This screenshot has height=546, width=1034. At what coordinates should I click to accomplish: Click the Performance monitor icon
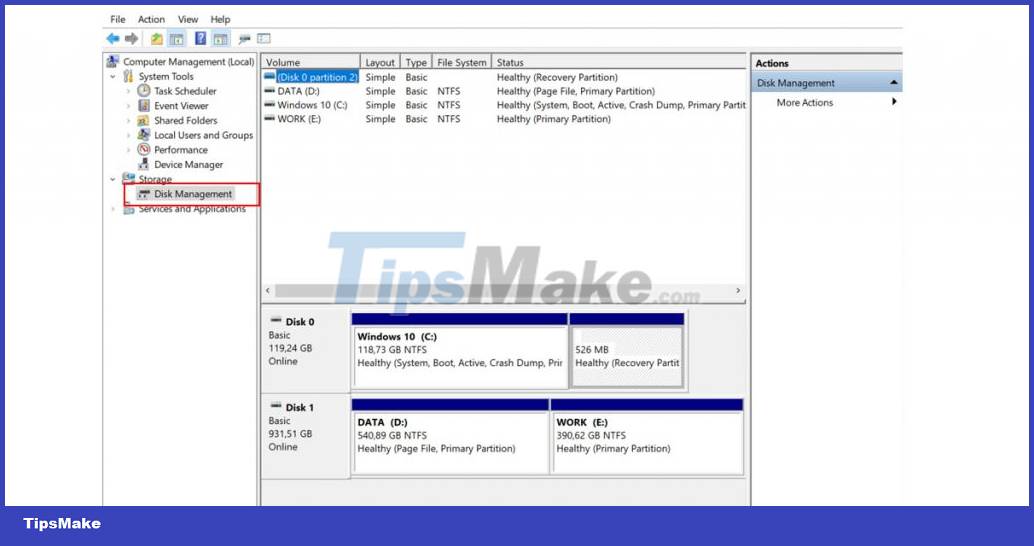point(143,150)
